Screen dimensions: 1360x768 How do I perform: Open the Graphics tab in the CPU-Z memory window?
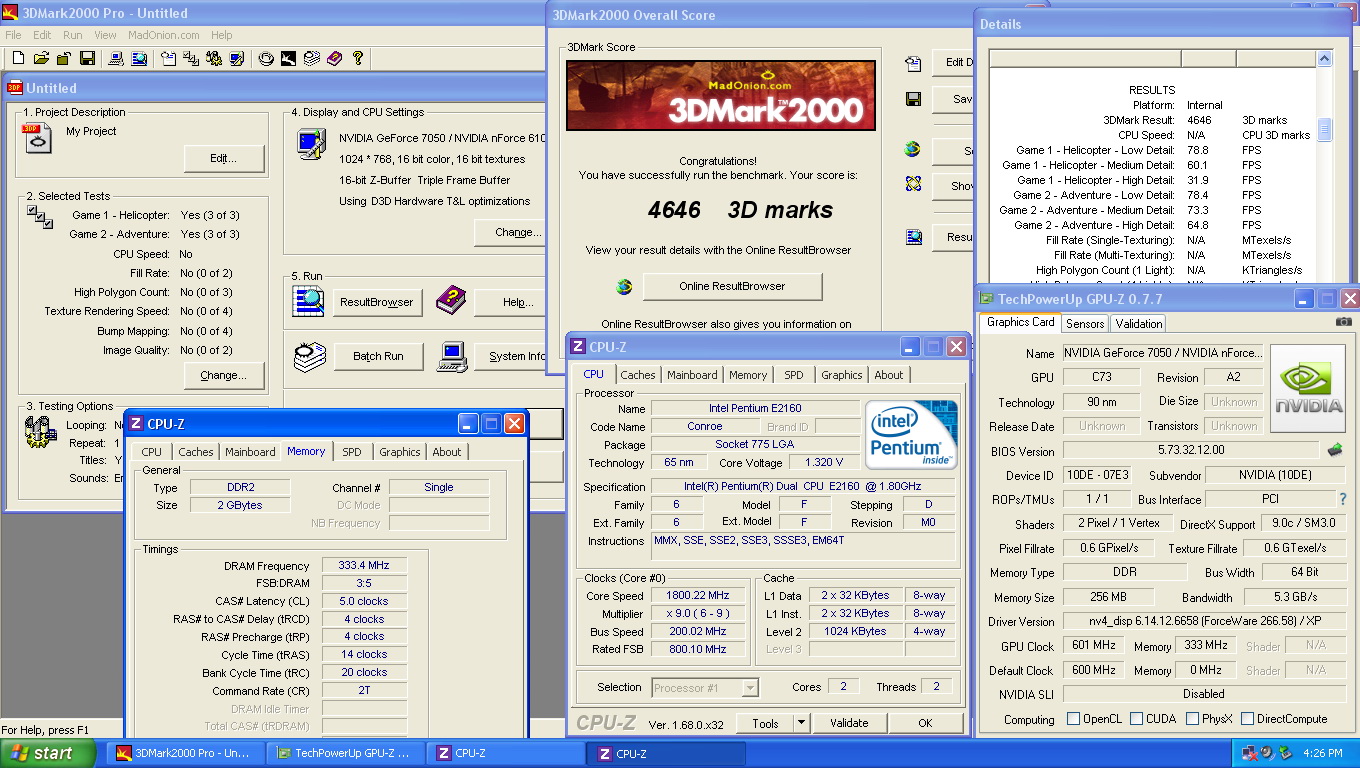click(x=400, y=452)
